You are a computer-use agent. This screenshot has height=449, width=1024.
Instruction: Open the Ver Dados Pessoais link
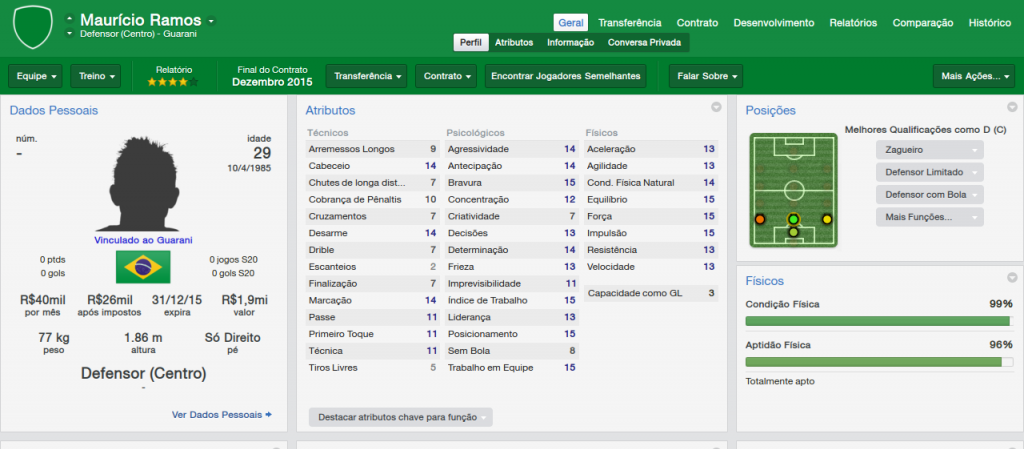(222, 414)
